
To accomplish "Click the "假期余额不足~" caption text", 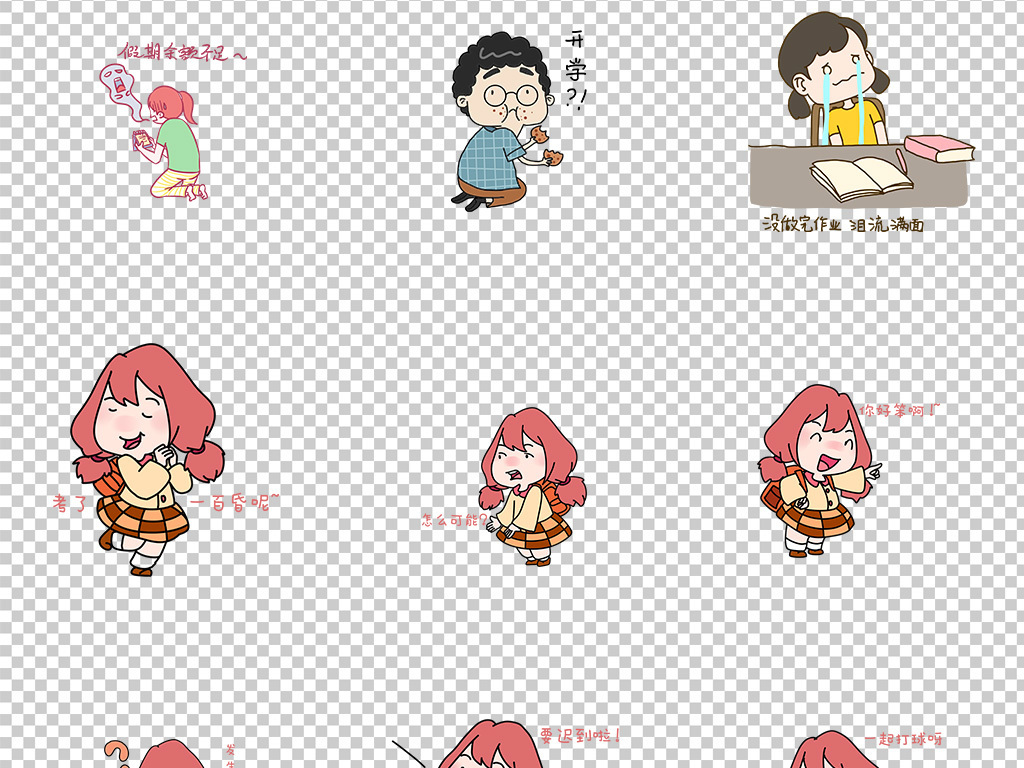I will click(182, 53).
